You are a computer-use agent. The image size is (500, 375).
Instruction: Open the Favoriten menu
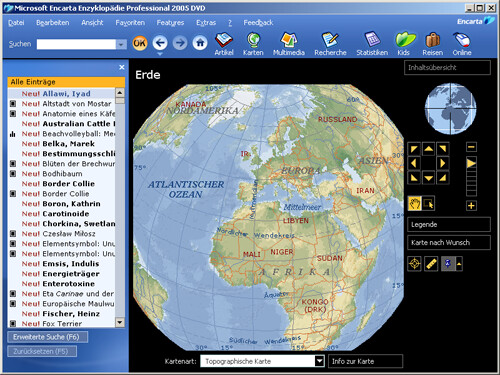130,23
